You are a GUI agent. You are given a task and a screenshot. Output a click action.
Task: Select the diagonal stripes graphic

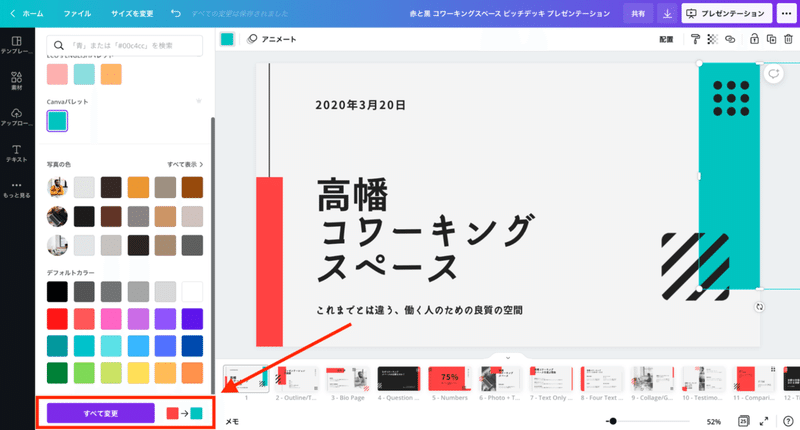pos(694,266)
